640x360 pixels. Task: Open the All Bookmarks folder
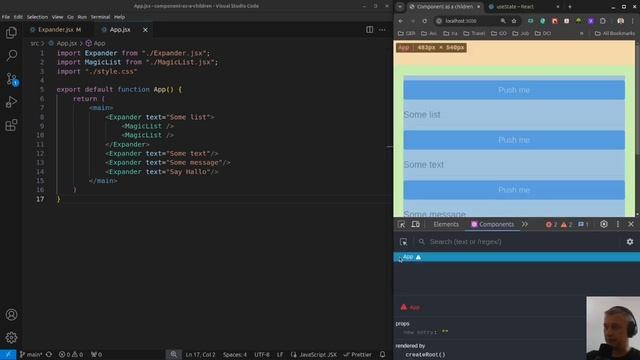[x=615, y=33]
